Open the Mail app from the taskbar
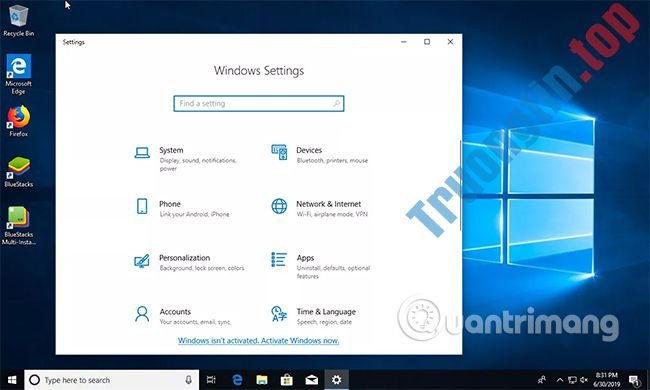This screenshot has width=650, height=390. point(312,380)
